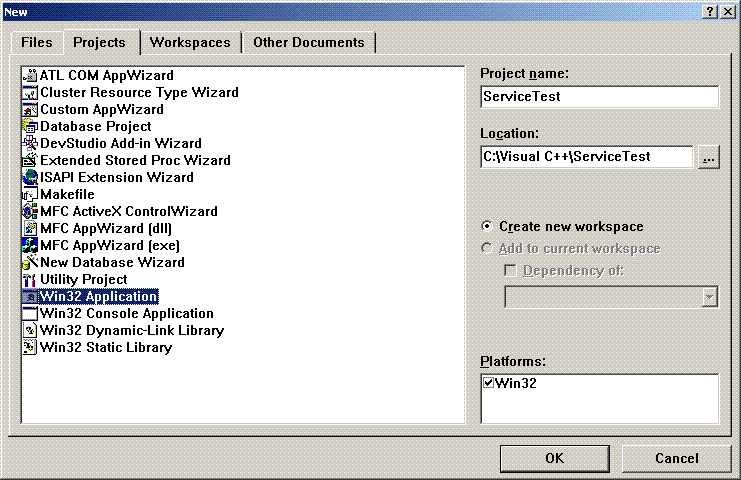741x480 pixels.
Task: Select ISAPI Extension Wizard label
Action: (117, 178)
